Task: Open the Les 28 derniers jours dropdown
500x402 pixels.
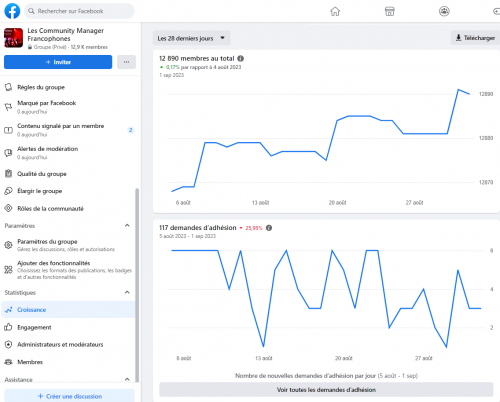Action: 191,38
